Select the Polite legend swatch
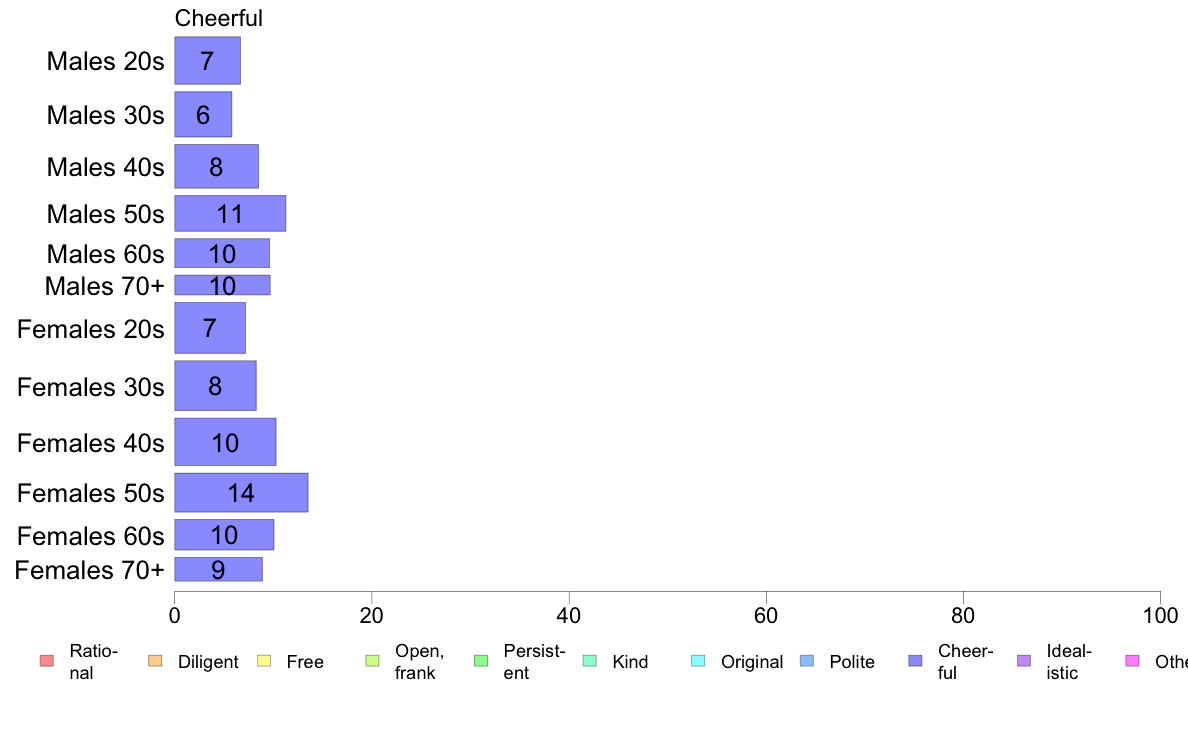The height and width of the screenshot is (736, 1188). pos(807,661)
